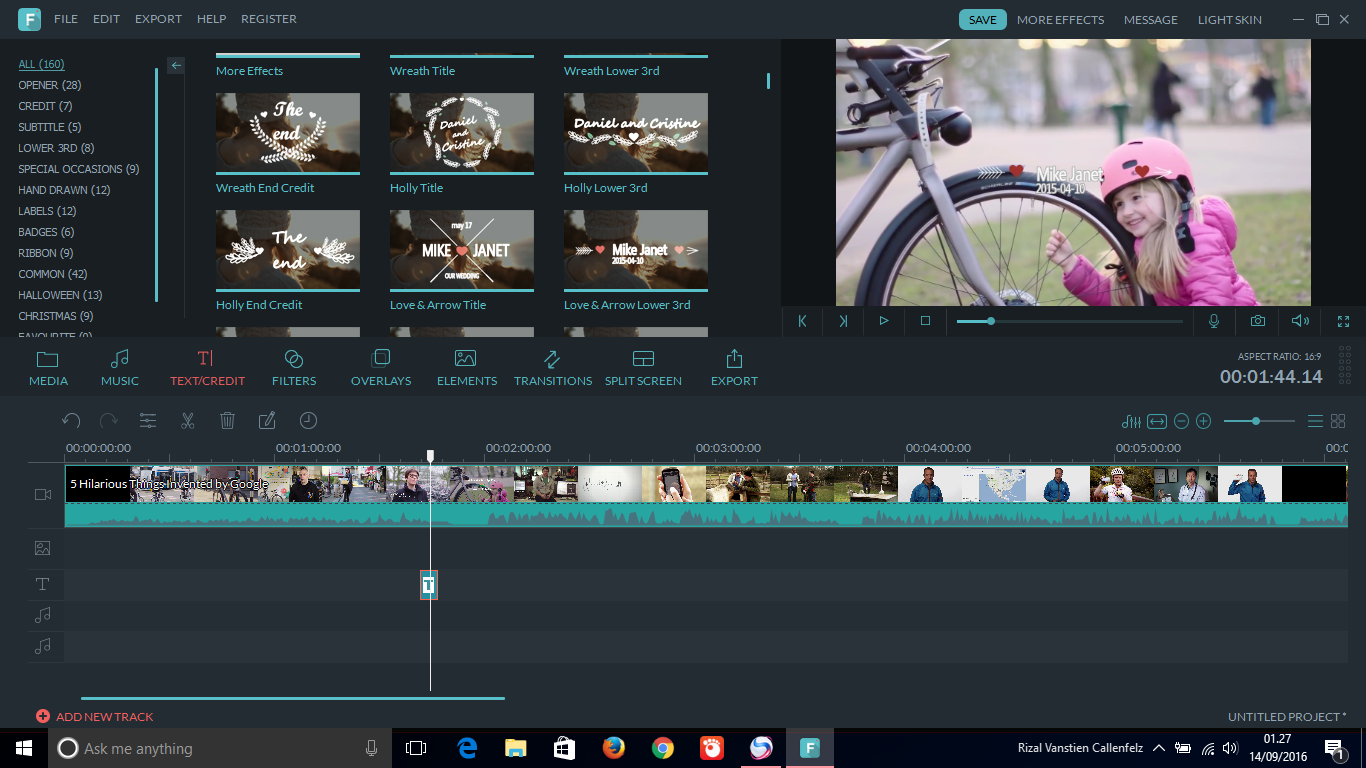Switch to Light Skin theme

click(1229, 19)
